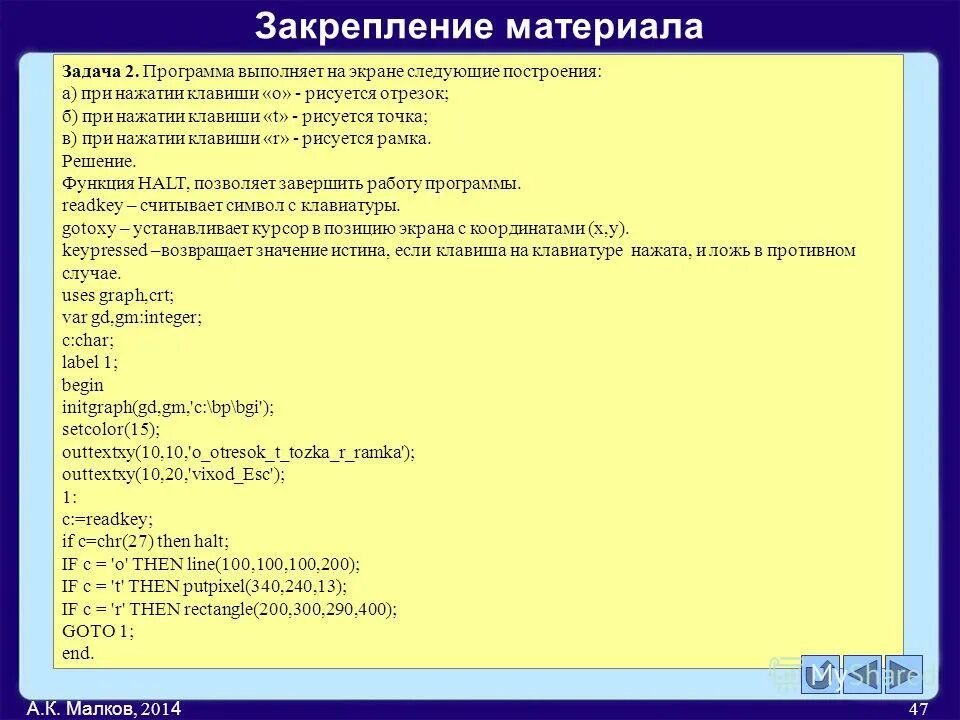Advance to the next slide with the right-arrow button
The image size is (960, 720).
coord(903,674)
